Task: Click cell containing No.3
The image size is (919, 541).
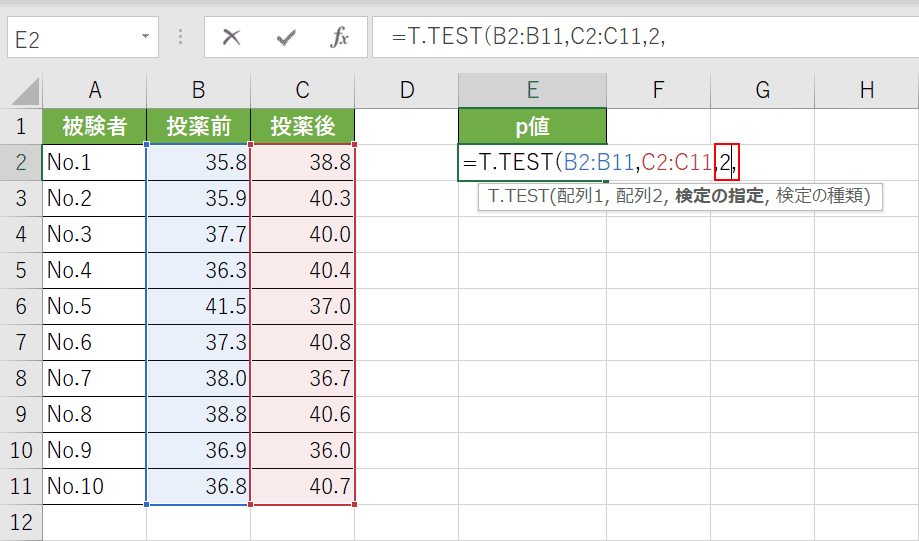Action: click(x=94, y=234)
